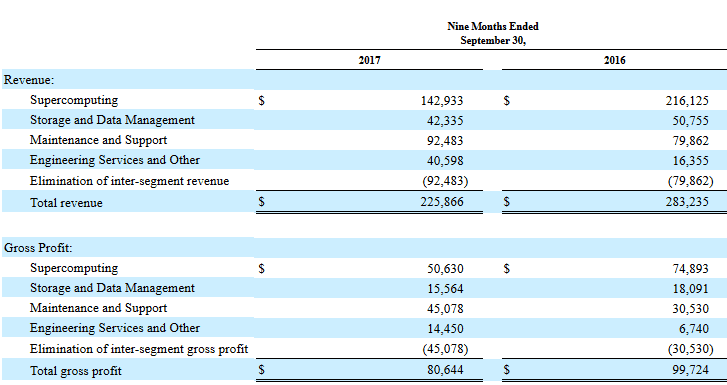Click the Nine Months Ended September 30 heading
Image resolution: width=727 pixels, height=385 pixels.
pyautogui.click(x=493, y=33)
